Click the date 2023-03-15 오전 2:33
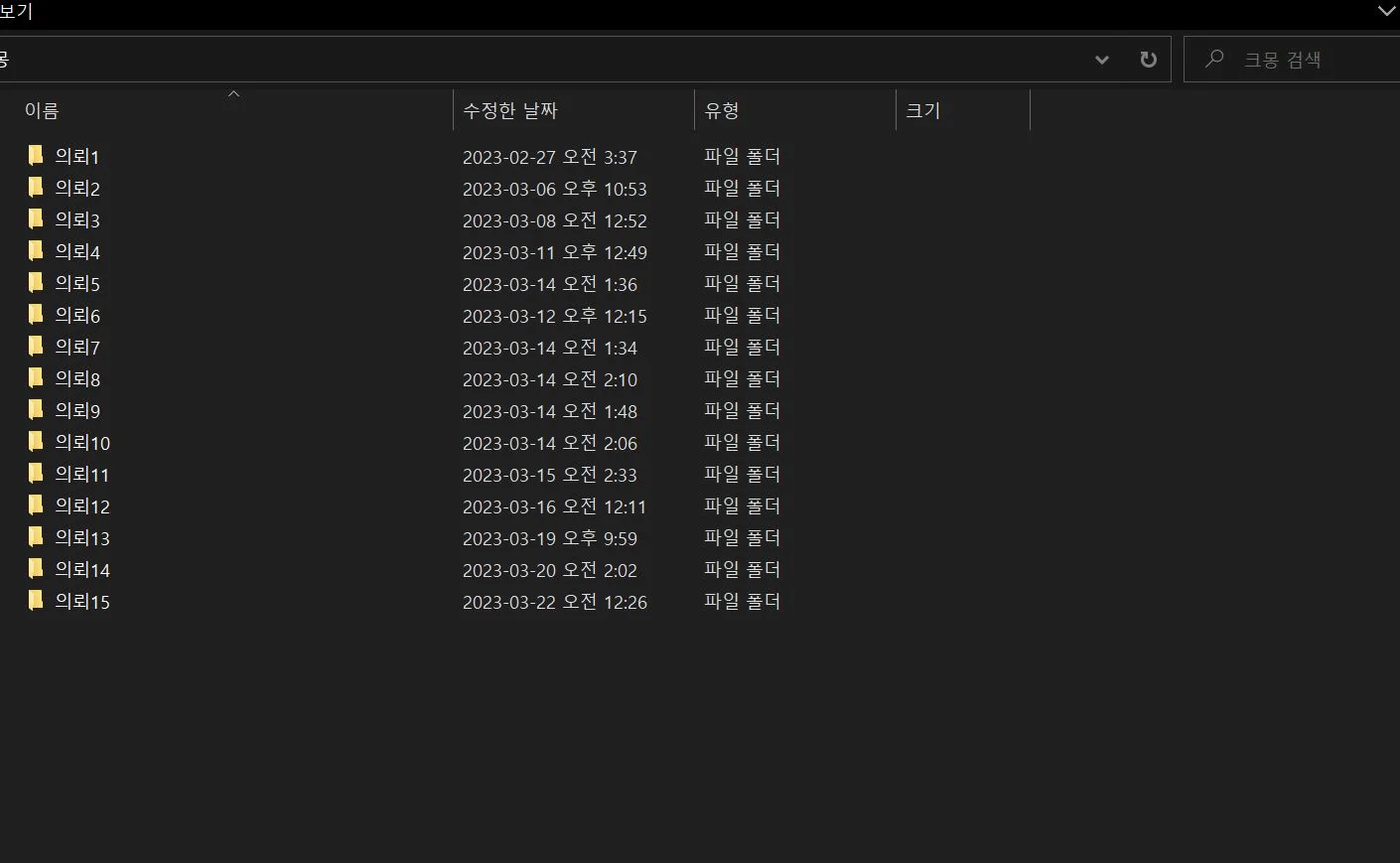This screenshot has height=863, width=1400. [x=550, y=475]
